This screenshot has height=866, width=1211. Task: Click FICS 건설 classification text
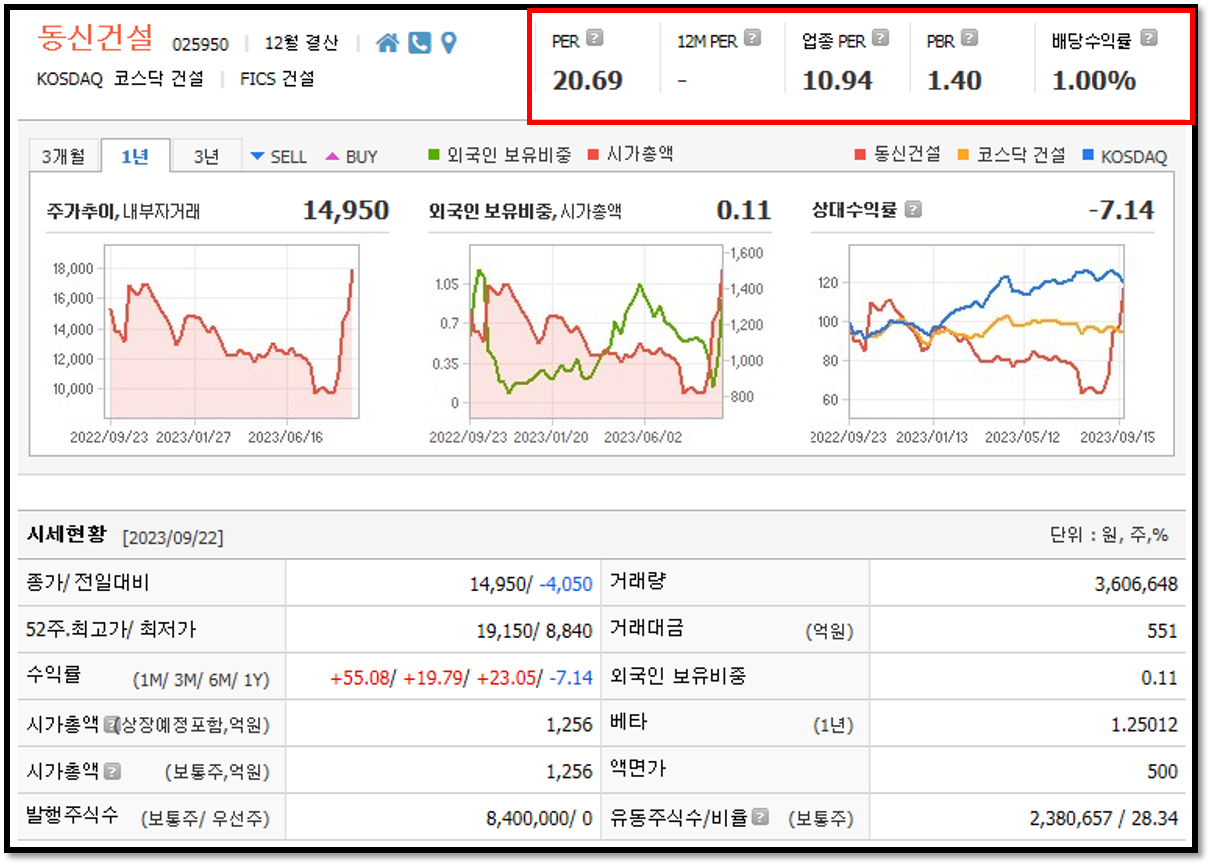click(x=277, y=79)
